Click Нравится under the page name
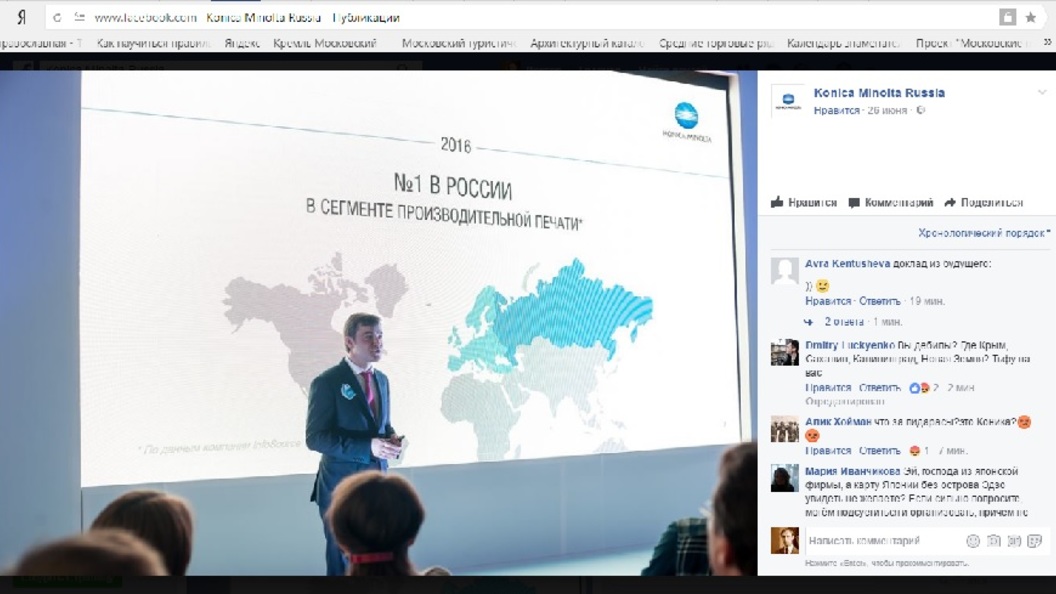The height and width of the screenshot is (594, 1056). point(836,110)
